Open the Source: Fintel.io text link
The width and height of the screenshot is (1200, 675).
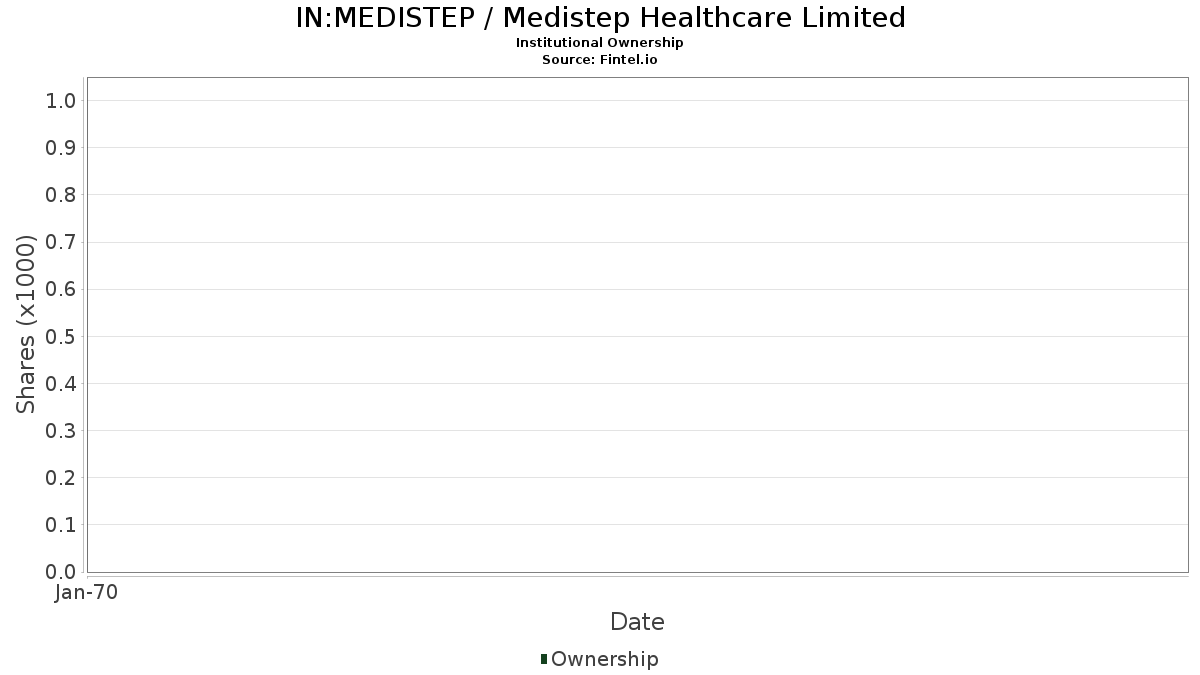point(599,59)
